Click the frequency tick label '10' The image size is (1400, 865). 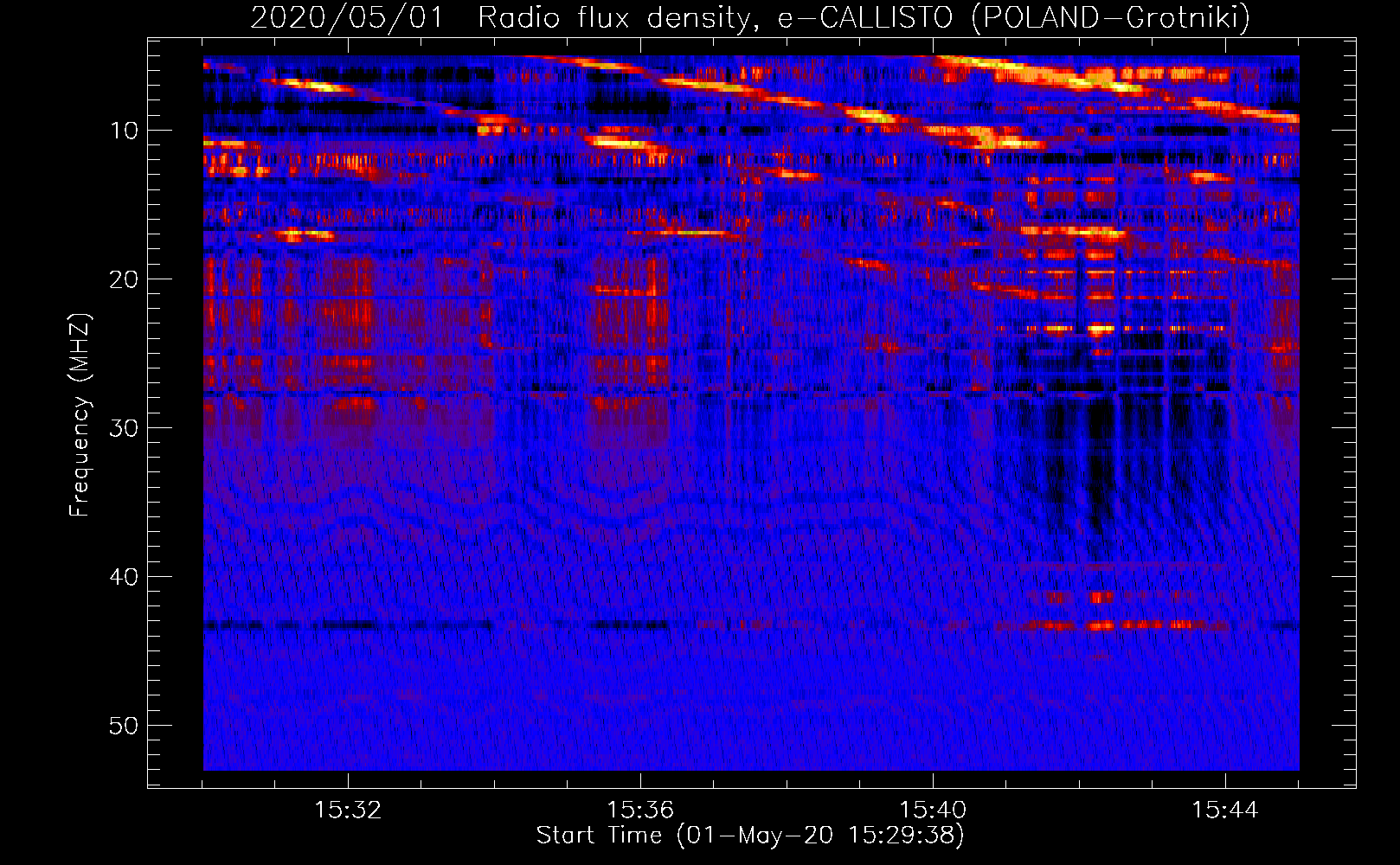tap(125, 131)
